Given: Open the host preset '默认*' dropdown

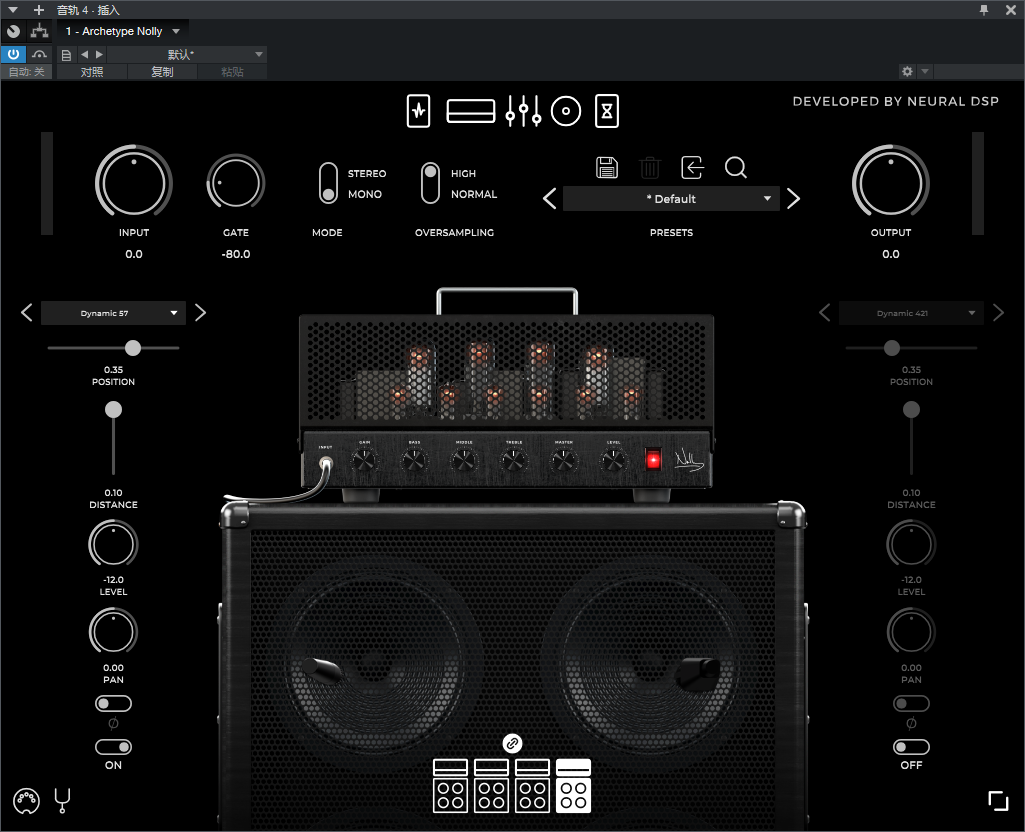Looking at the screenshot, I should [188, 55].
